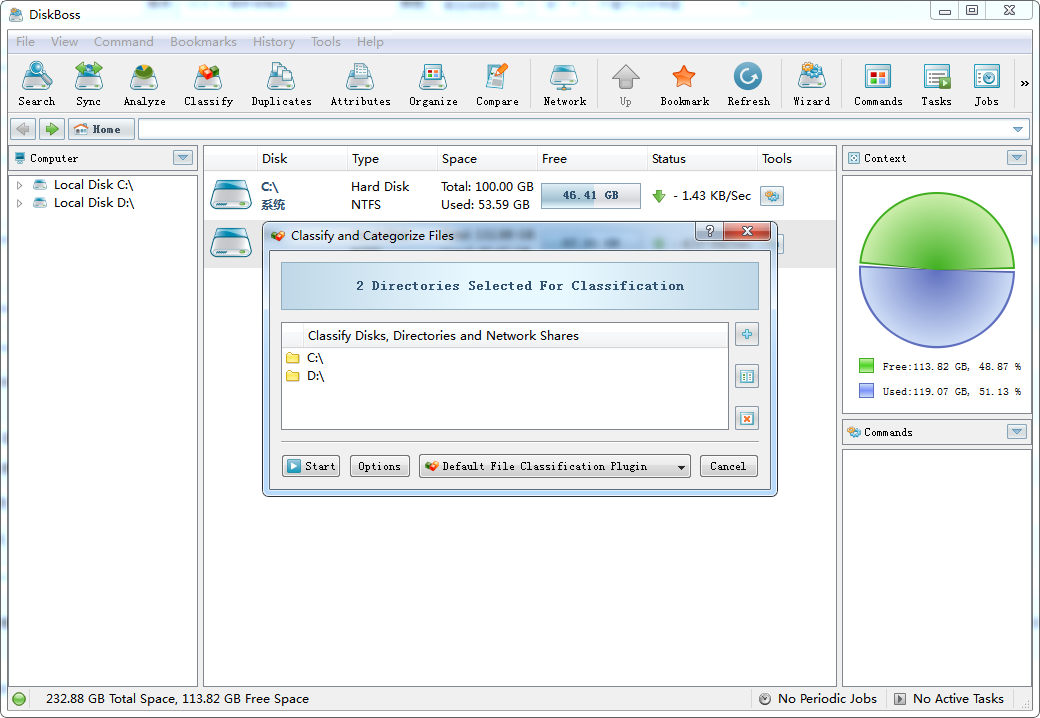This screenshot has height=718, width=1040.
Task: Click the edit directory list icon
Action: point(747,377)
